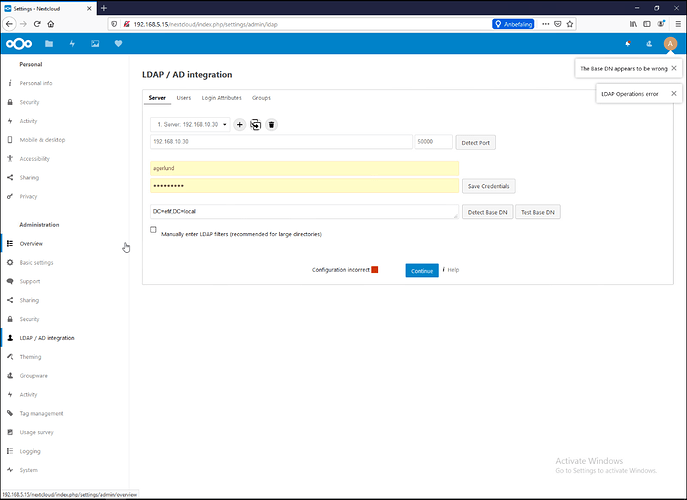
Task: Dismiss the Base DN wrong notification
Action: click(674, 68)
